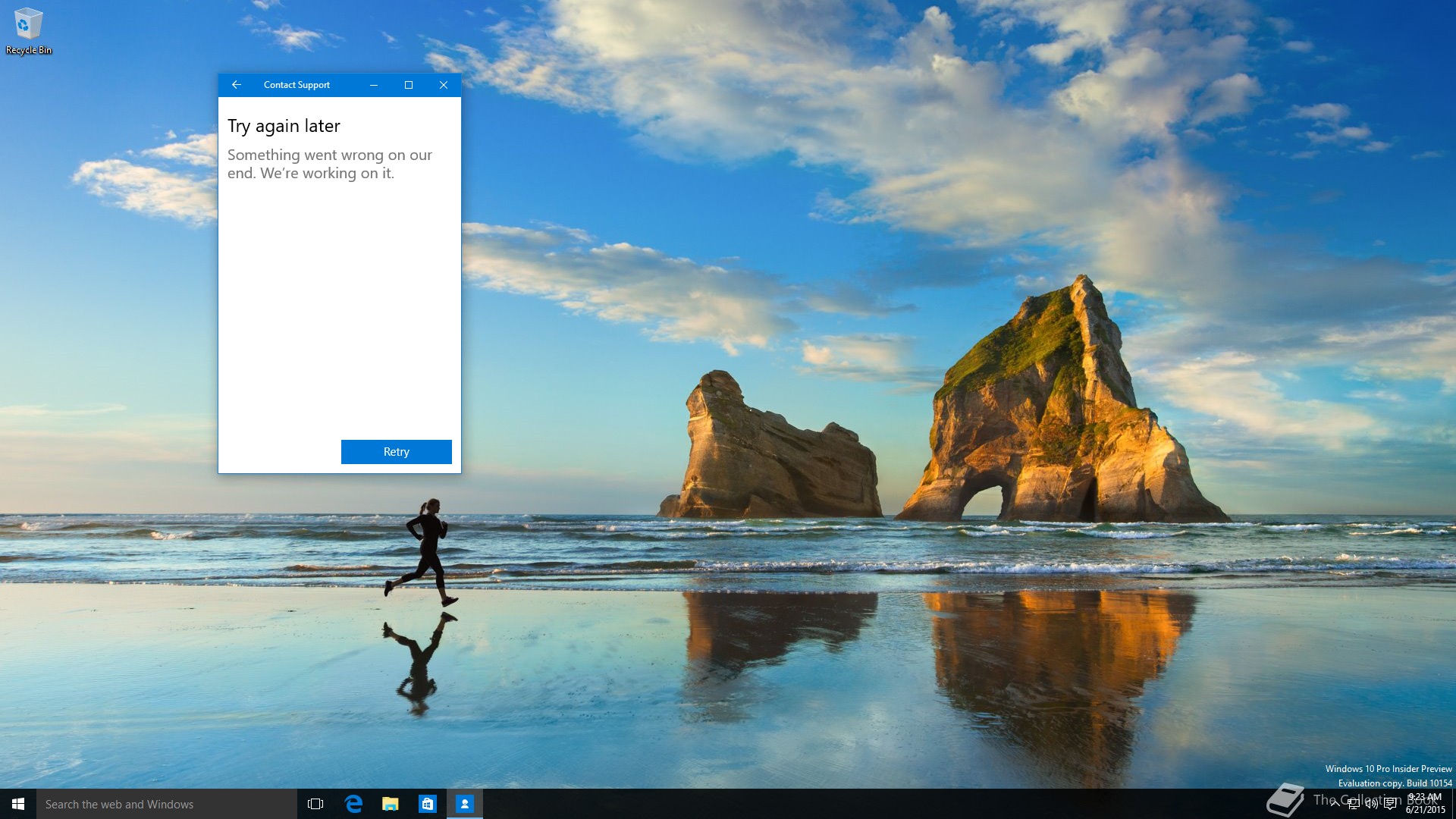Launch Microsoft Edge from the taskbar
The width and height of the screenshot is (1456, 819).
[353, 804]
